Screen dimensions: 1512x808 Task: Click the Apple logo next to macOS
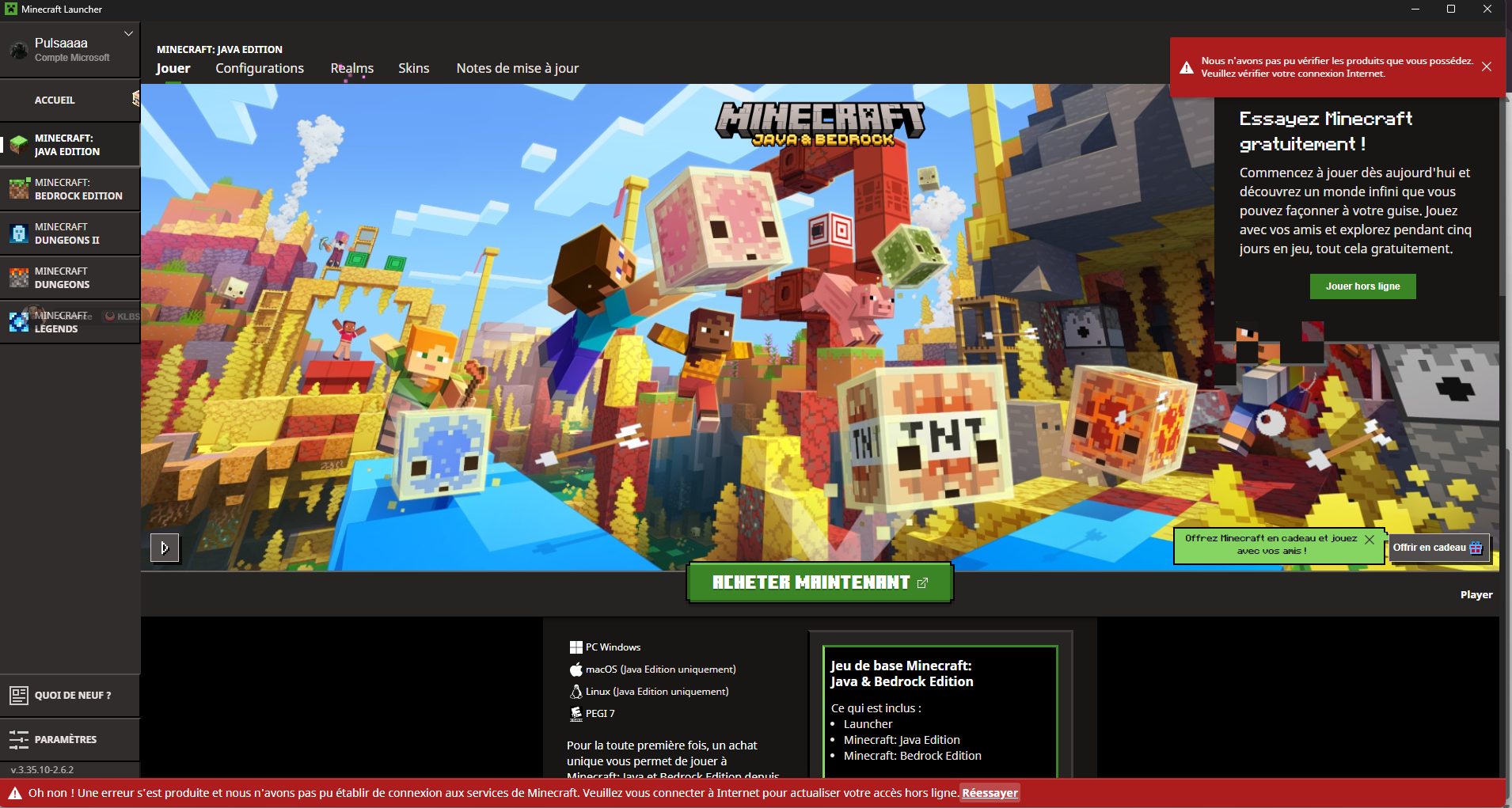pyautogui.click(x=576, y=670)
